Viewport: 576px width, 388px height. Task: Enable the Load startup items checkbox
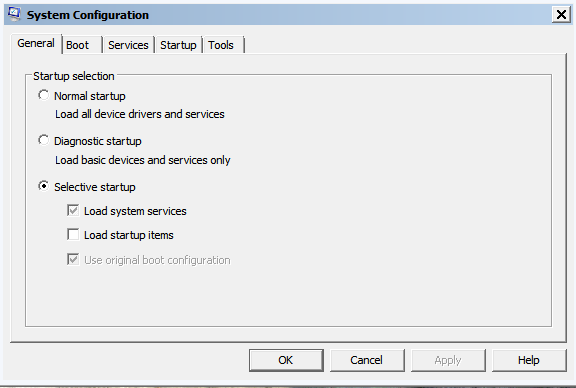(x=73, y=234)
